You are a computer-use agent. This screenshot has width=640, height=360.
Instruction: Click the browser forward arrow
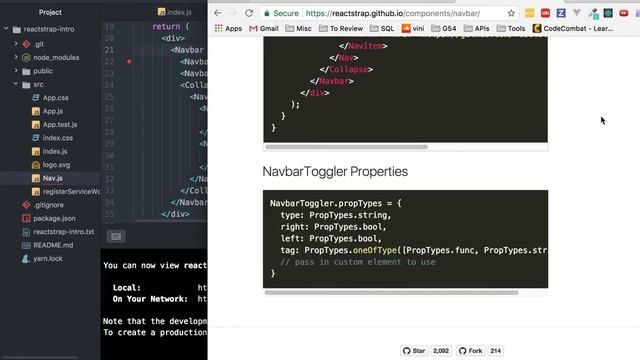click(x=233, y=13)
